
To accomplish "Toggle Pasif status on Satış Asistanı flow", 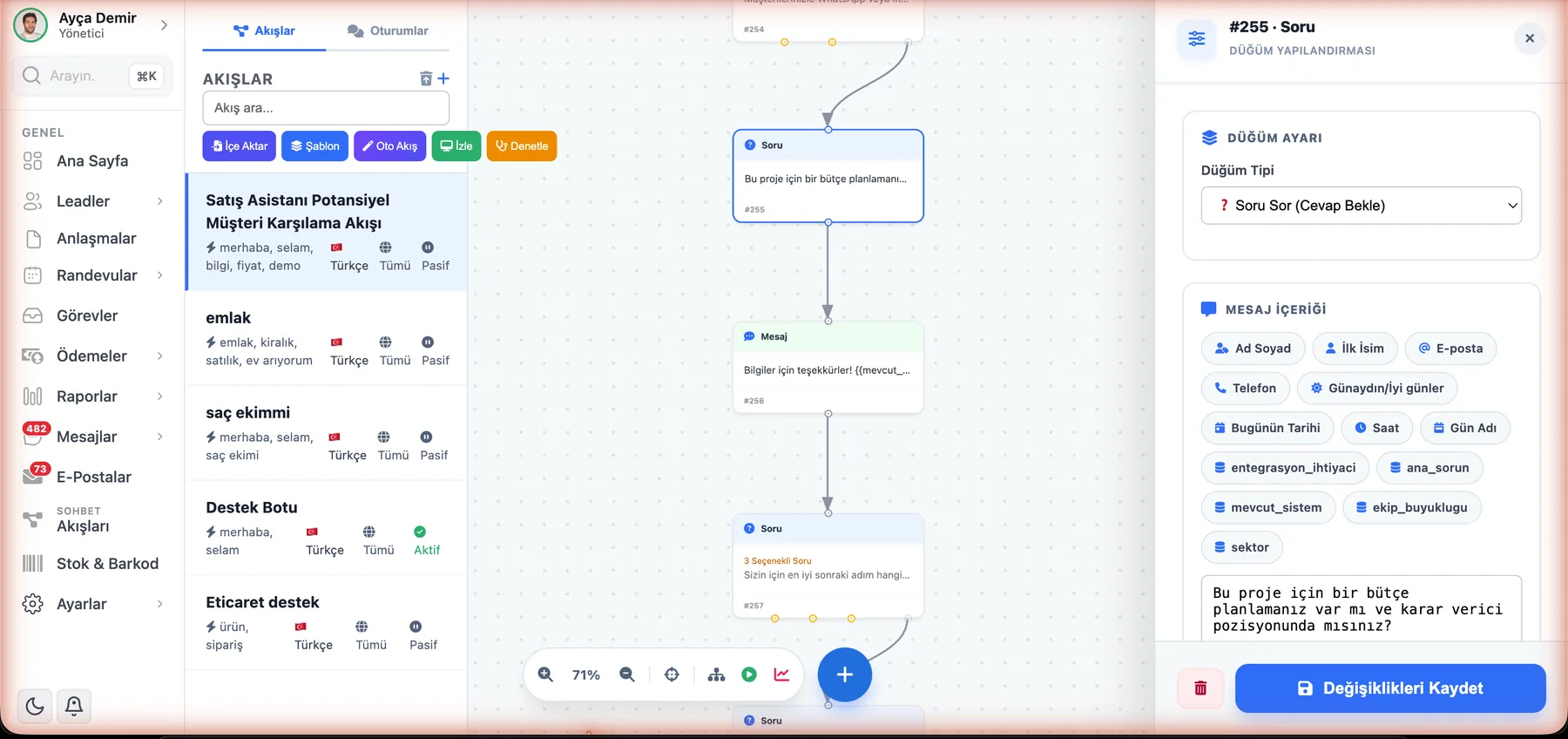I will 435,256.
